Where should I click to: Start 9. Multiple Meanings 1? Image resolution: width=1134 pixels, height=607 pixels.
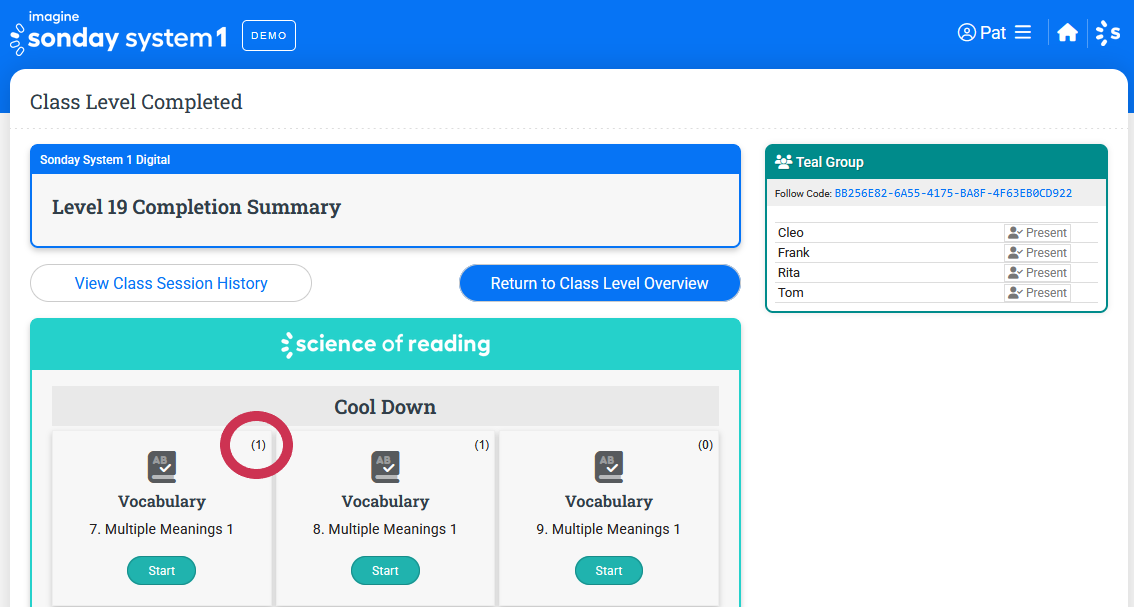(608, 570)
